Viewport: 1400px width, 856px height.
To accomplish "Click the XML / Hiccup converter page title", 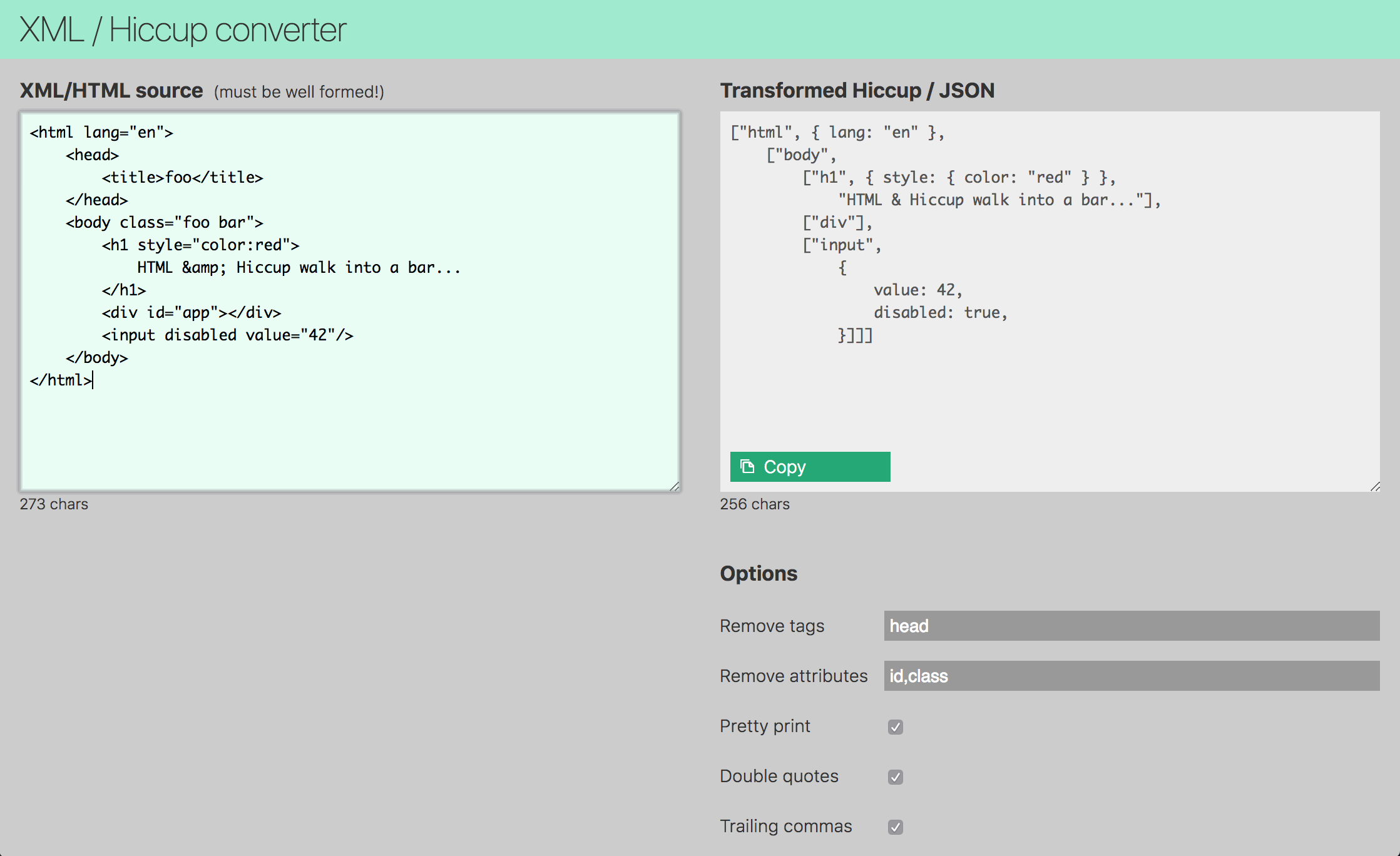I will (x=183, y=30).
